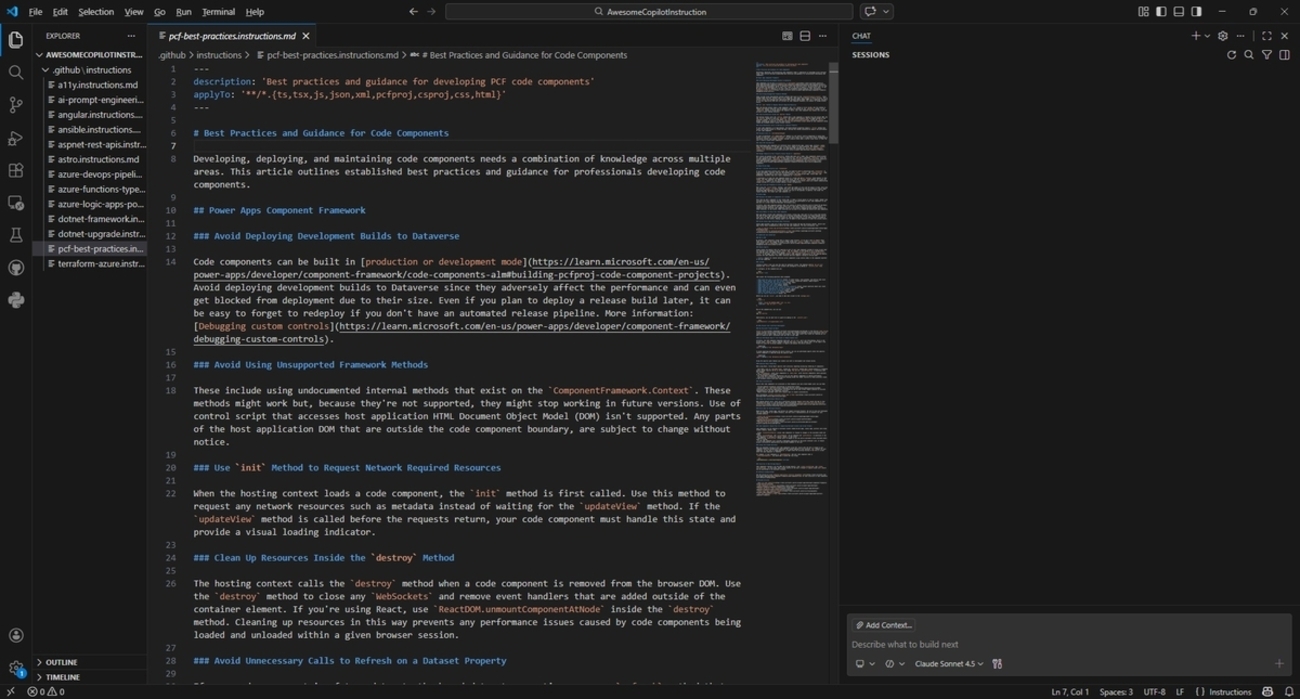This screenshot has height=699, width=1300.
Task: Open the Python view in the activity bar
Action: tap(16, 300)
